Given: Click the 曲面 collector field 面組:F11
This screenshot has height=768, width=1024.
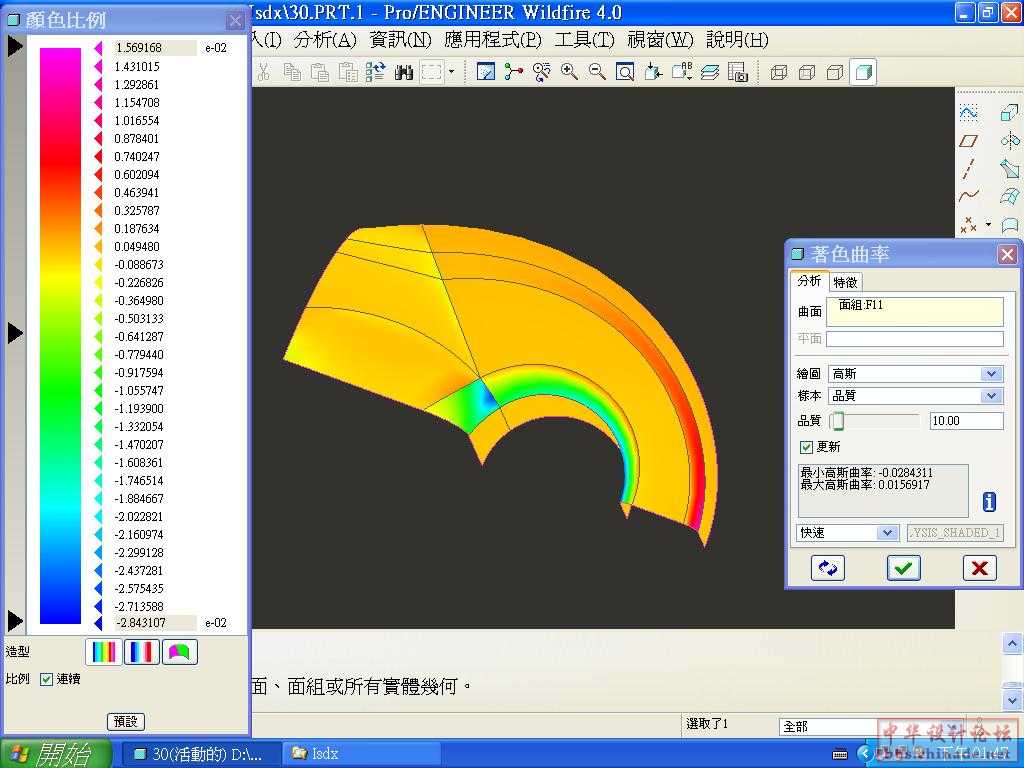Looking at the screenshot, I should click(x=914, y=312).
